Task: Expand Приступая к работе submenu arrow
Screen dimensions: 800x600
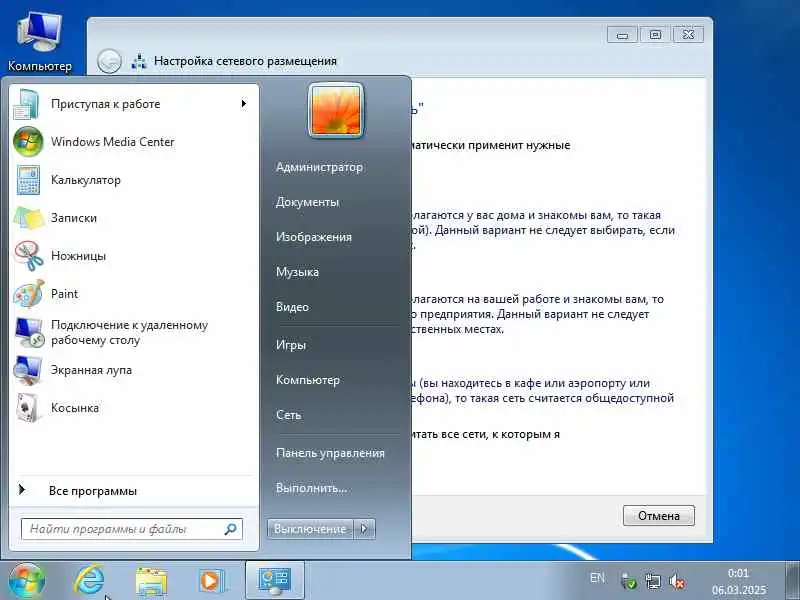Action: (244, 104)
